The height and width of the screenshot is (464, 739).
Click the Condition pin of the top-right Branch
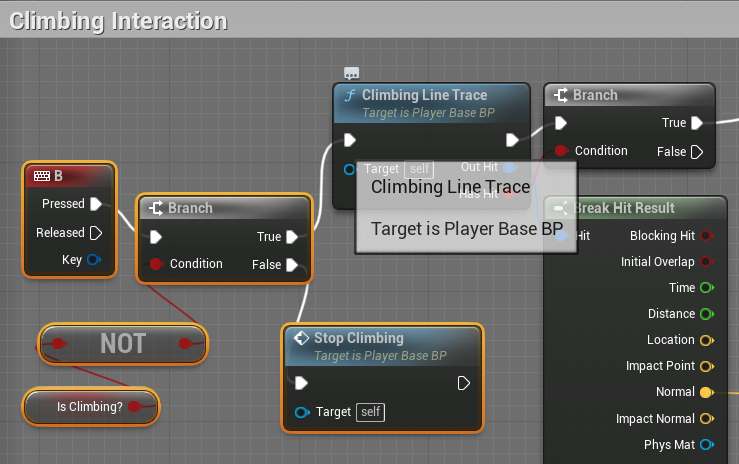pos(560,151)
